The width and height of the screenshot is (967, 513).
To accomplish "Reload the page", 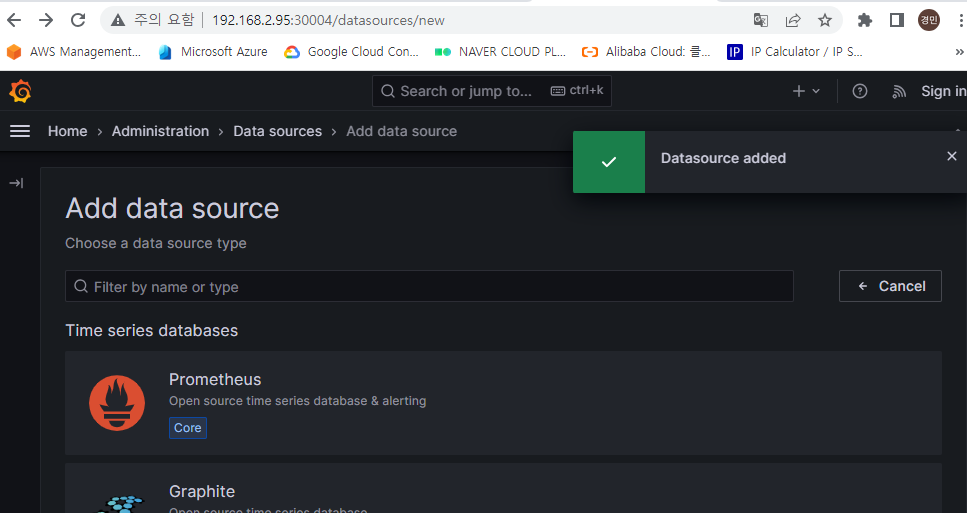I will [x=78, y=20].
